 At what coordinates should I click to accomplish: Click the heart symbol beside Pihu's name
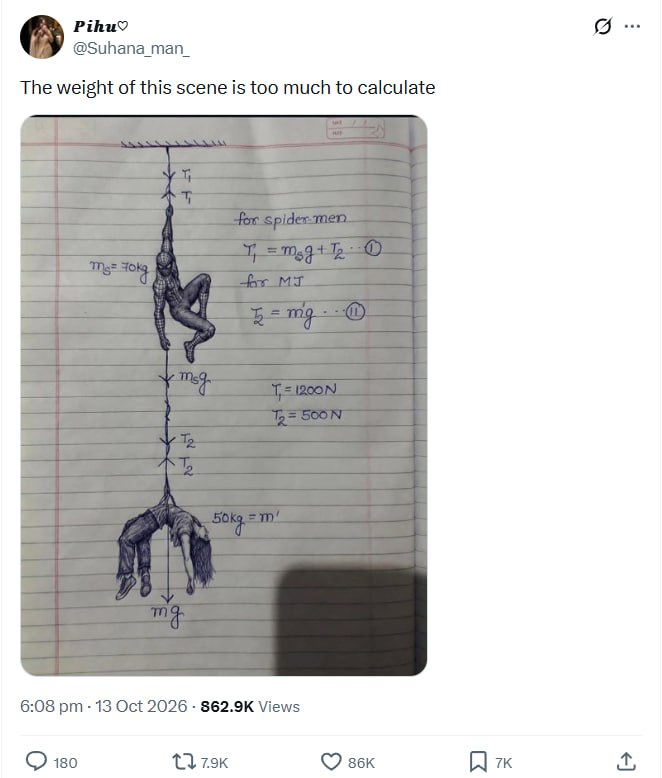point(123,26)
